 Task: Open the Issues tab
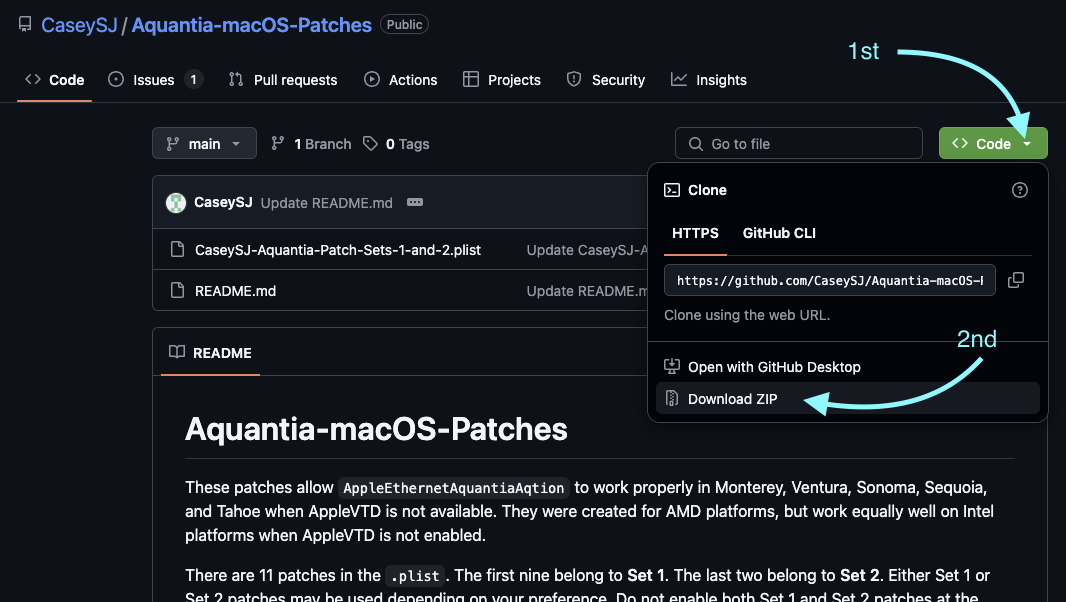pyautogui.click(x=155, y=80)
